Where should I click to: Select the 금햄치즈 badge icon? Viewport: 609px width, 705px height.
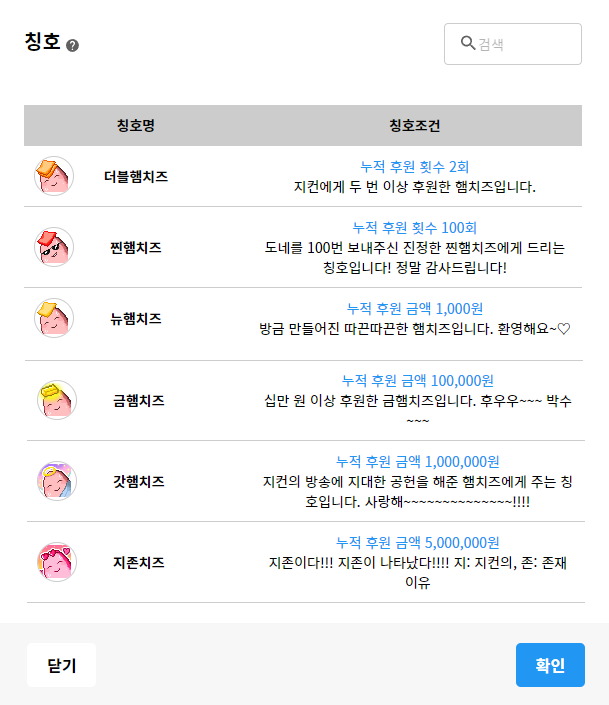(x=56, y=400)
